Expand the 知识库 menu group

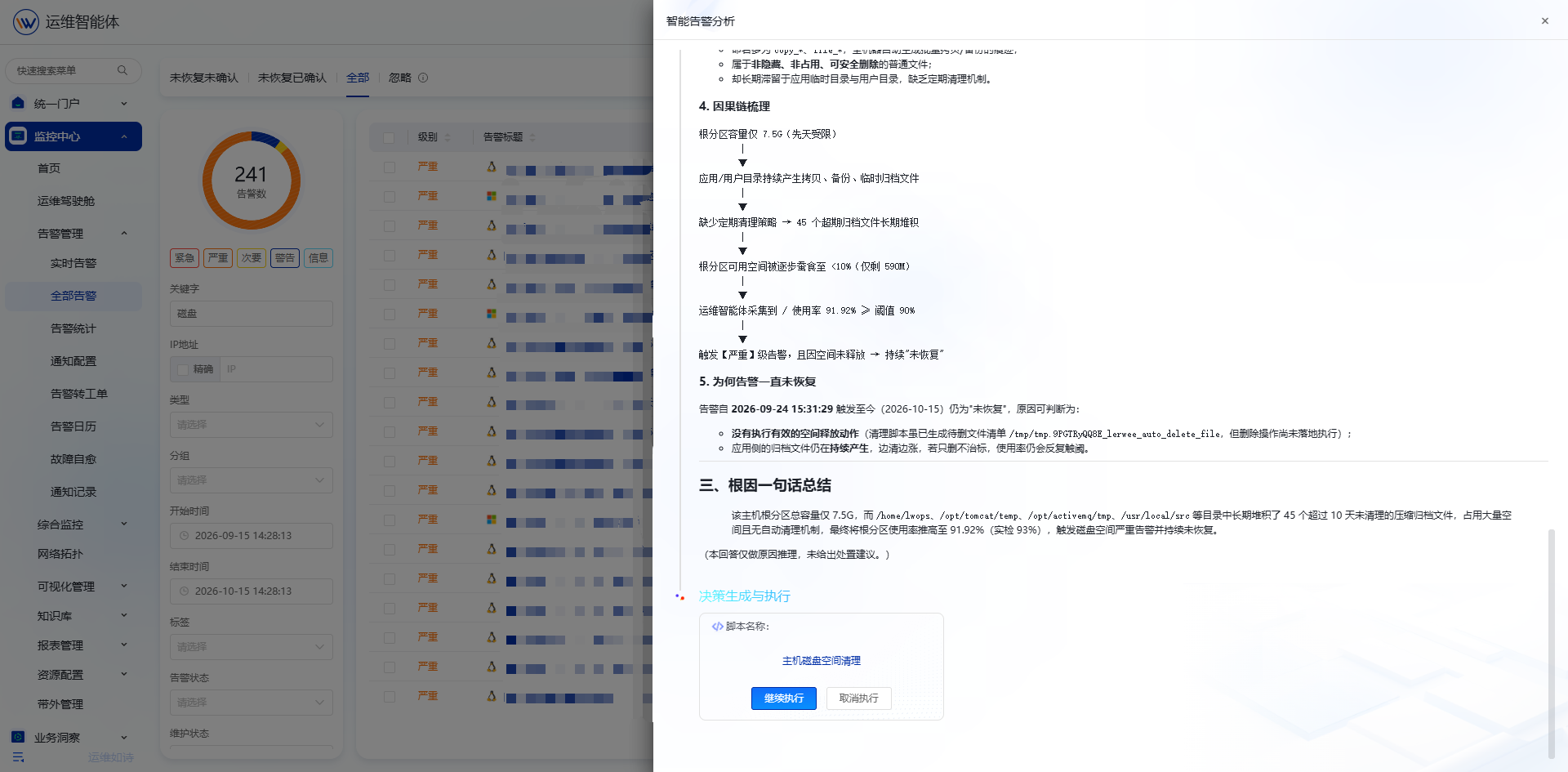pos(73,616)
